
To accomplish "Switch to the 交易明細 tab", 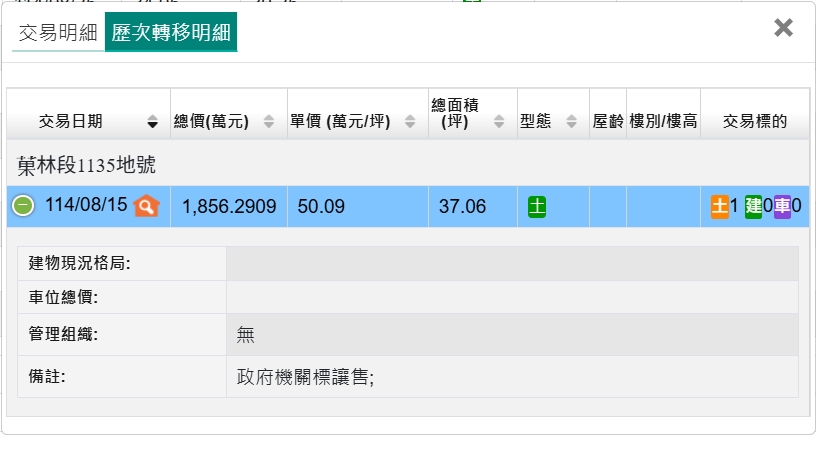I will pos(57,33).
